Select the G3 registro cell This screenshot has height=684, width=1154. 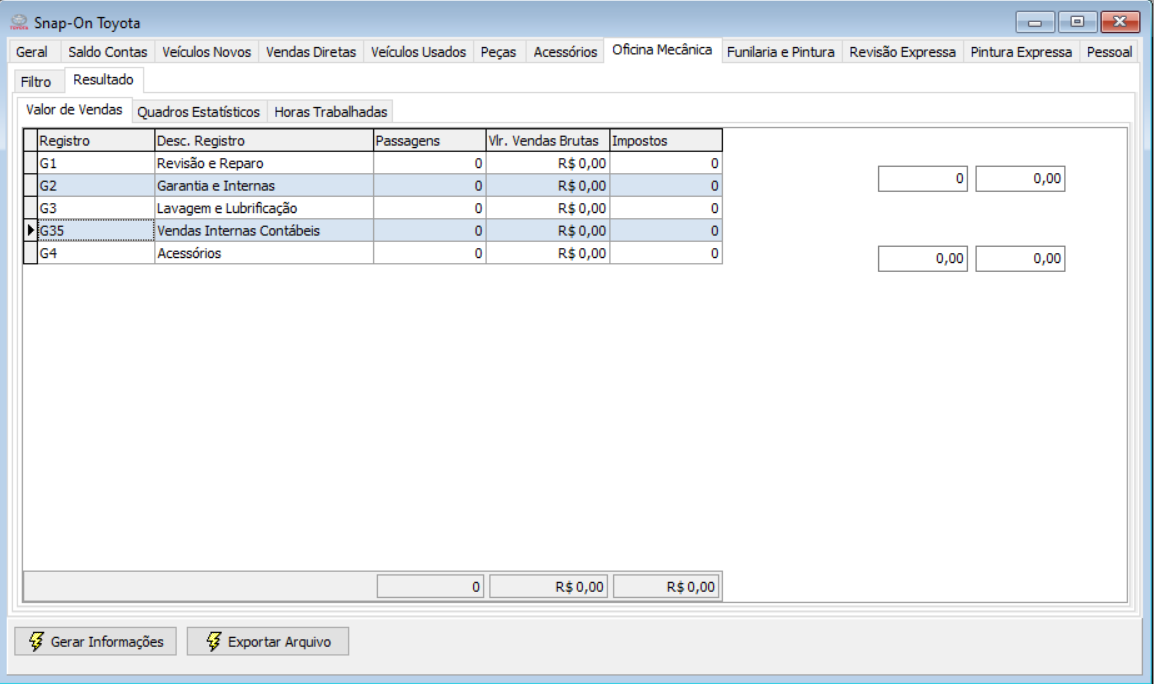click(96, 208)
